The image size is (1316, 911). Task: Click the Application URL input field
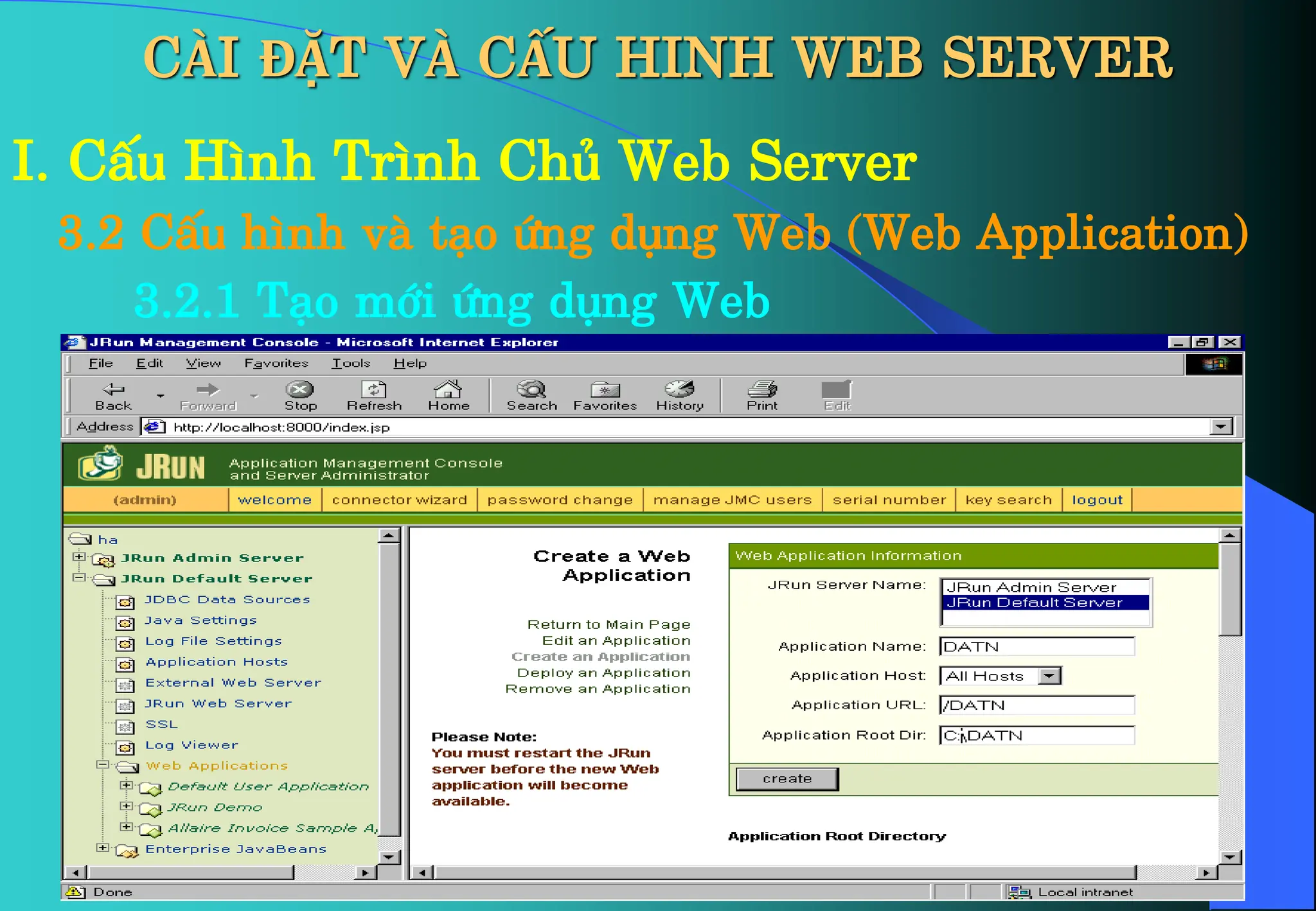pyautogui.click(x=1037, y=705)
